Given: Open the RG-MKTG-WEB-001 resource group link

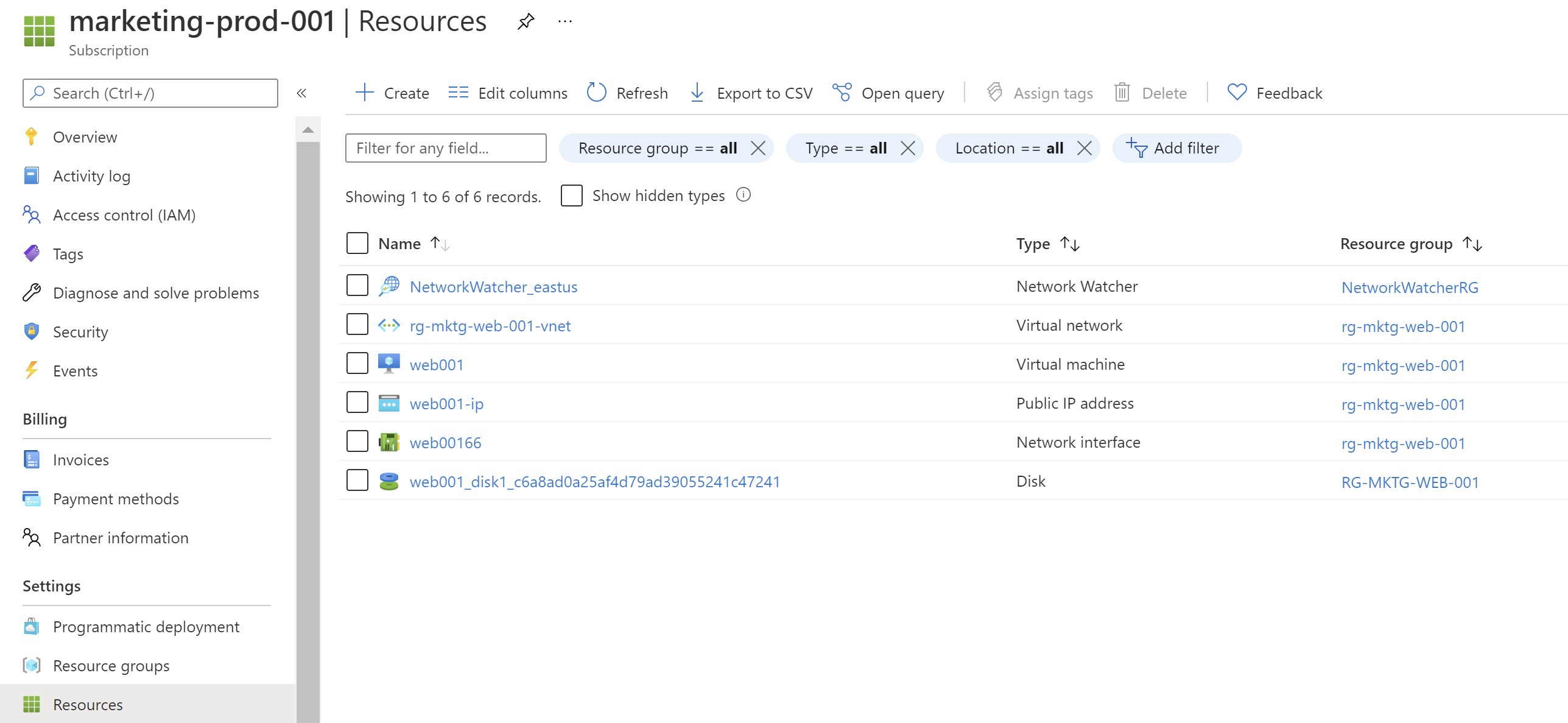Looking at the screenshot, I should coord(1410,482).
